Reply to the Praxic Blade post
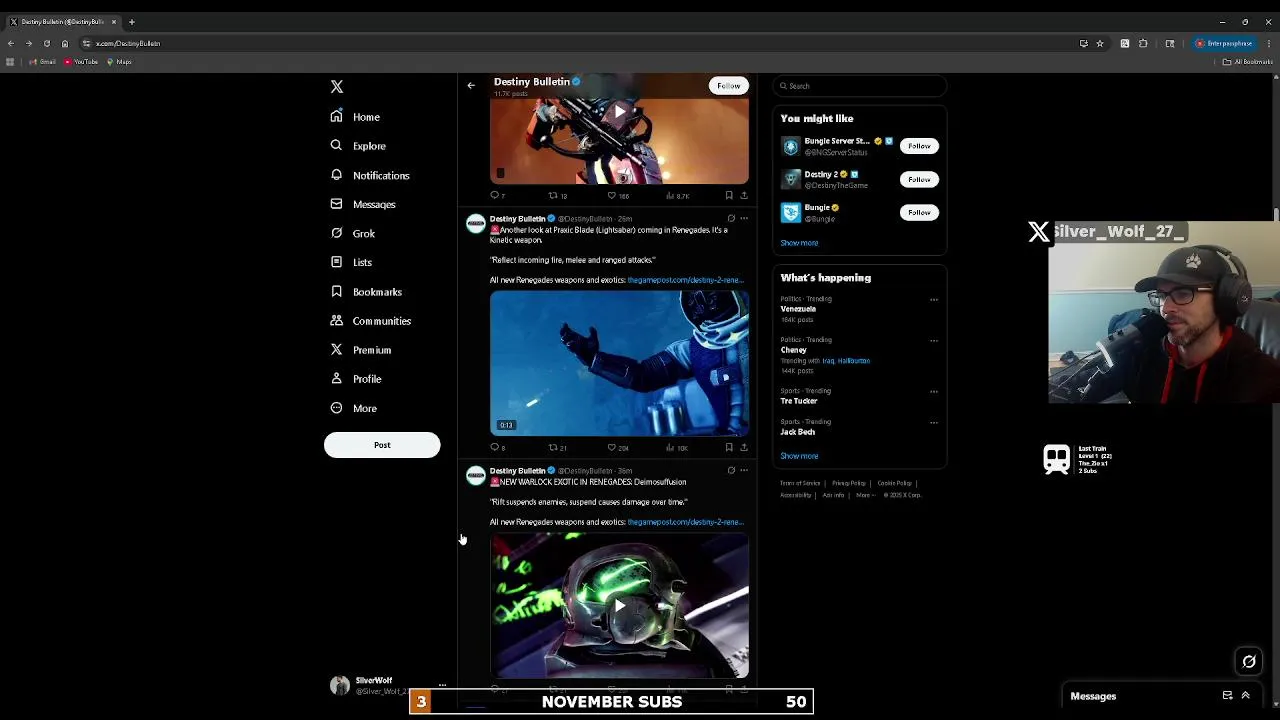Image resolution: width=1280 pixels, height=720 pixels. tap(497, 448)
